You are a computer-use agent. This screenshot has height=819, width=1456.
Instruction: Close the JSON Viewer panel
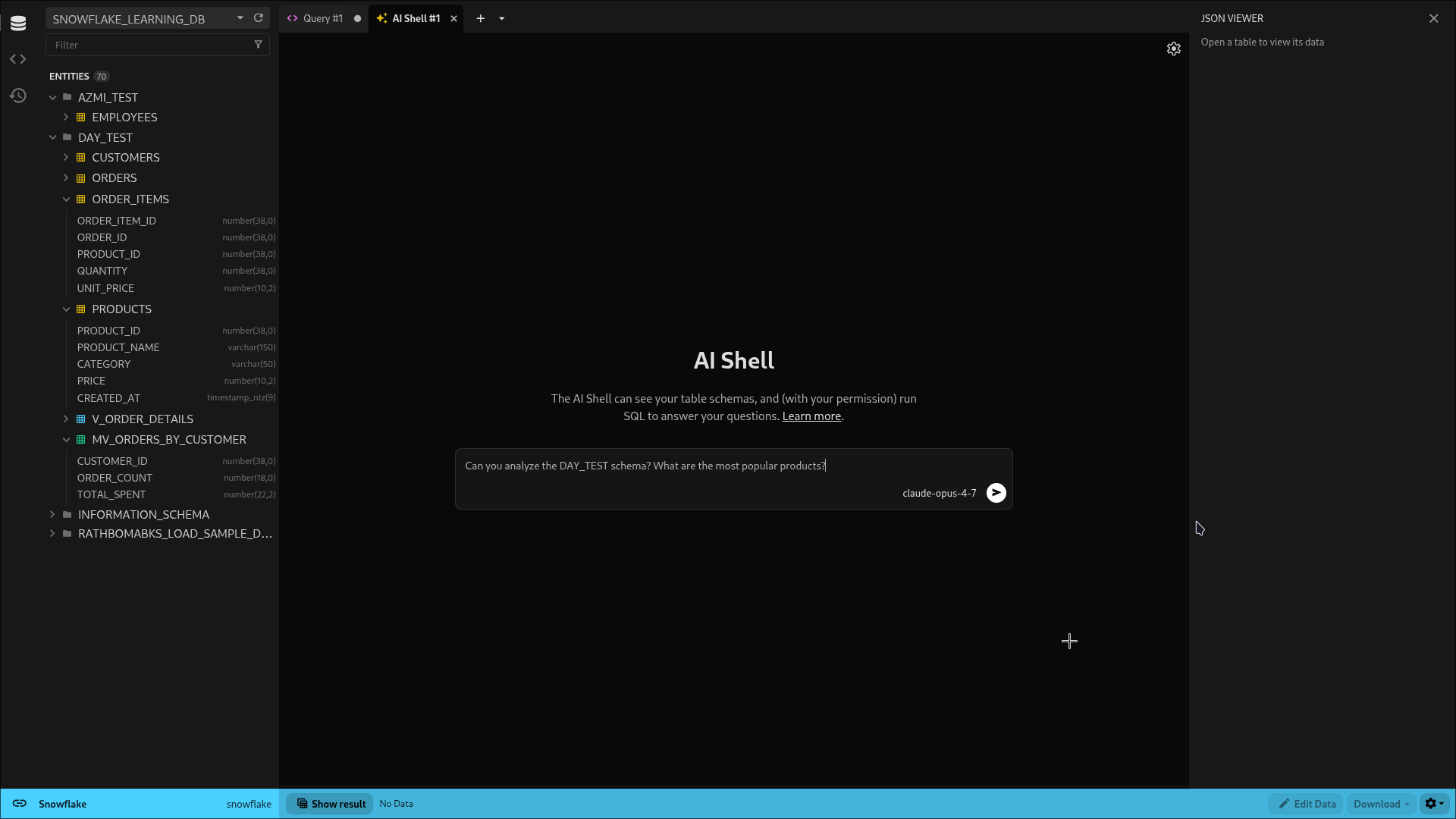pyautogui.click(x=1433, y=18)
